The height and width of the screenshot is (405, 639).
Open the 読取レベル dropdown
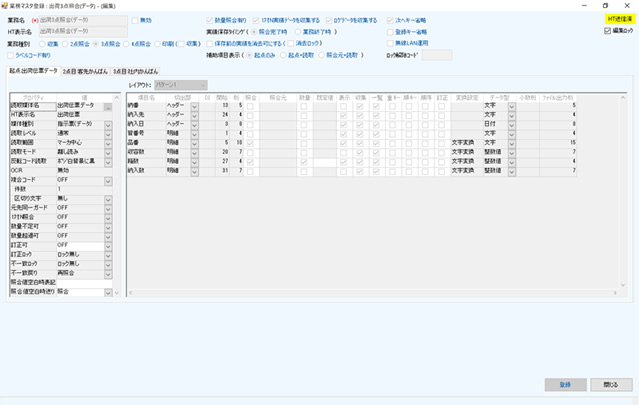pyautogui.click(x=106, y=132)
